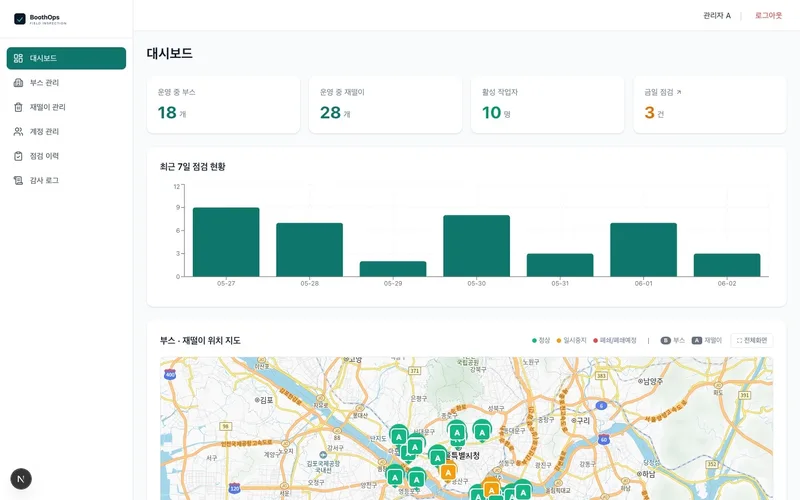Click the booth building icon beside 부스 관리
The width and height of the screenshot is (800, 500).
[x=18, y=83]
